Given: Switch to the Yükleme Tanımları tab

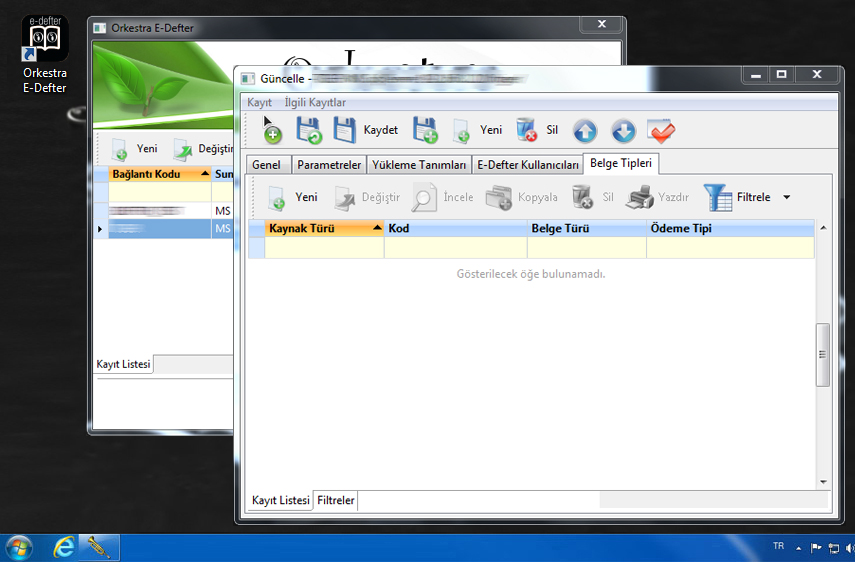Looking at the screenshot, I should 419,165.
